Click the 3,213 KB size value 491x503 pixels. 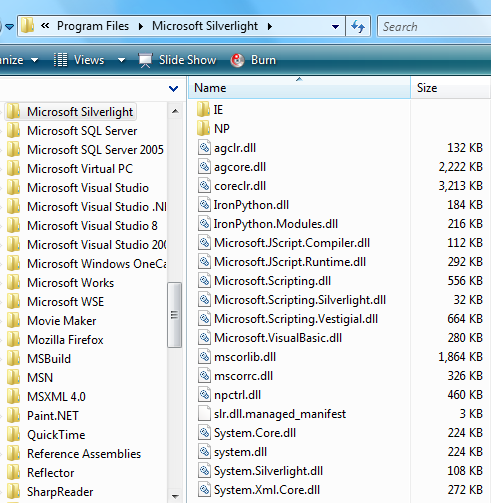coord(461,186)
